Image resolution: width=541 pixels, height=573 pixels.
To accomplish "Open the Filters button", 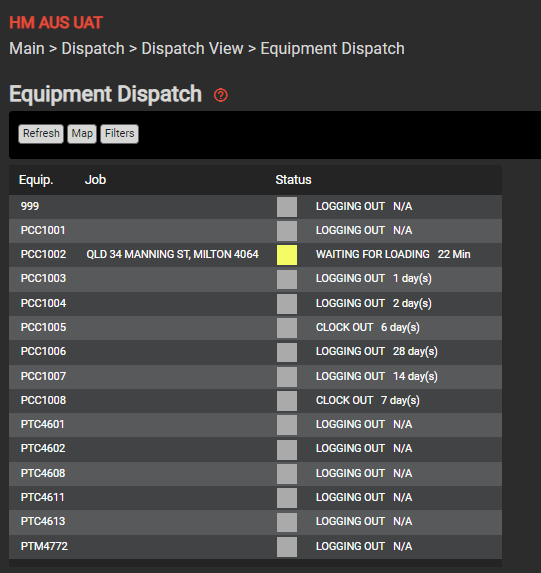I will (120, 134).
